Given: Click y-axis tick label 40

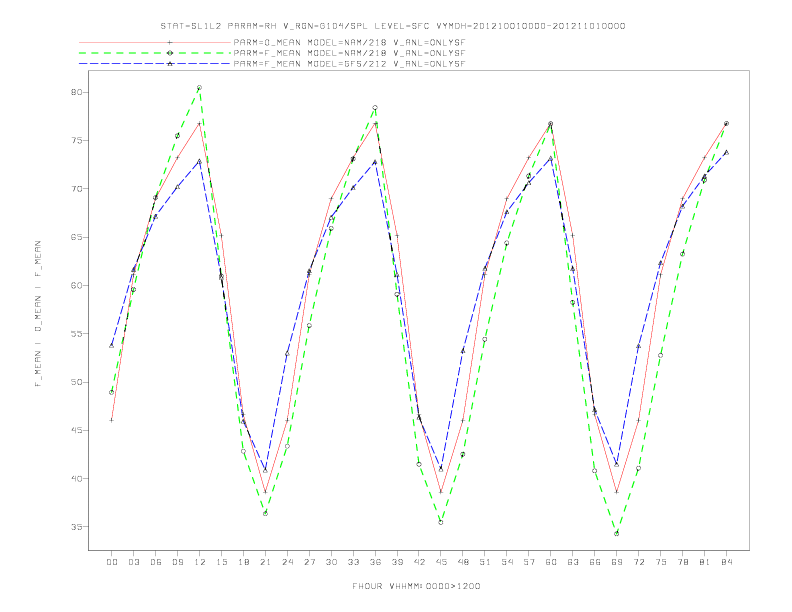Looking at the screenshot, I should click(76, 479).
